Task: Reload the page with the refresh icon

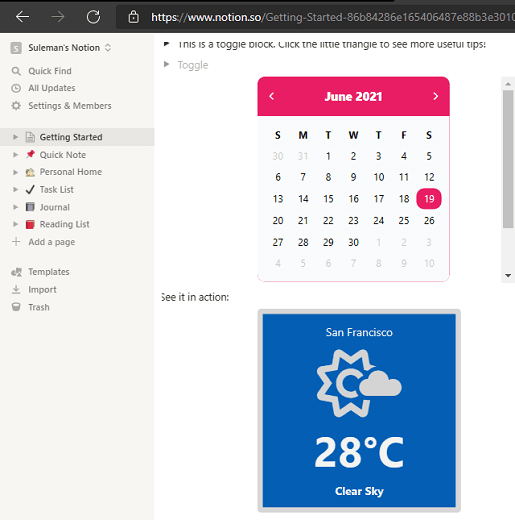Action: coord(93,16)
